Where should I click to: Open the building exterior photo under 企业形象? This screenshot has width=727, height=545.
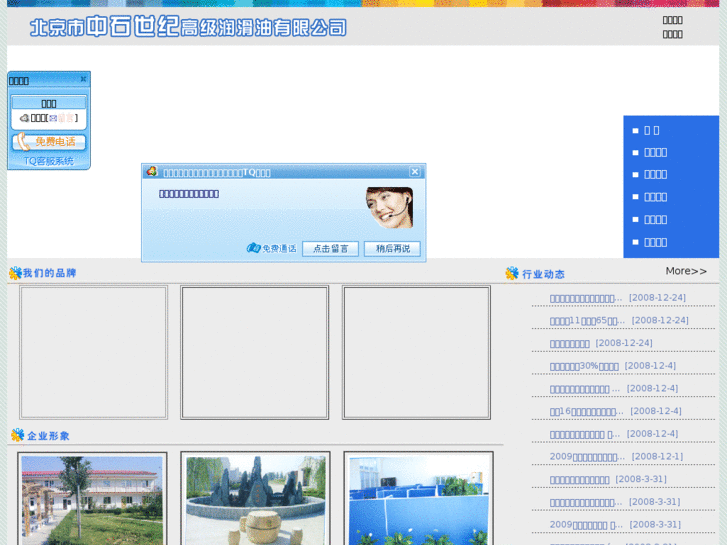tap(92, 499)
